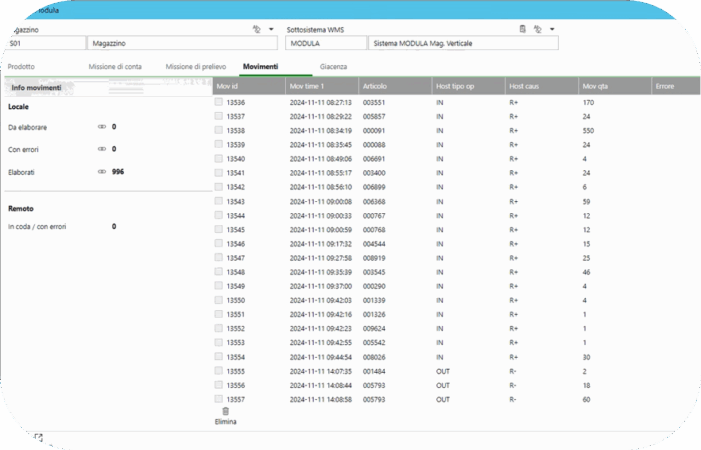701x450 pixels.
Task: Click the Elimina trash icon
Action: (x=225, y=411)
